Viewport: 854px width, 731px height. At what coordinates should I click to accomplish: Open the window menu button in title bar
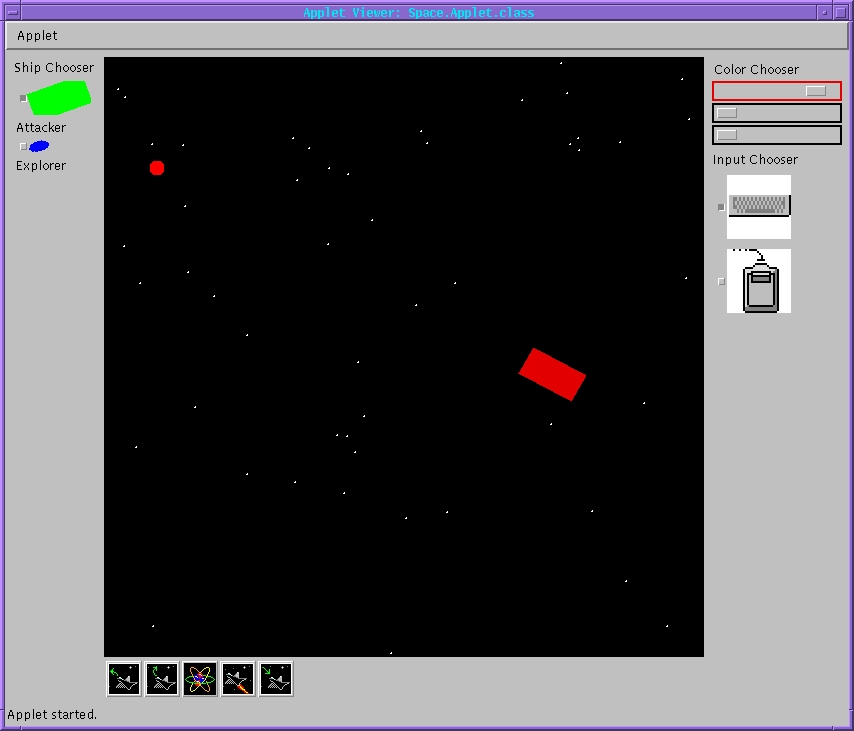click(x=13, y=12)
